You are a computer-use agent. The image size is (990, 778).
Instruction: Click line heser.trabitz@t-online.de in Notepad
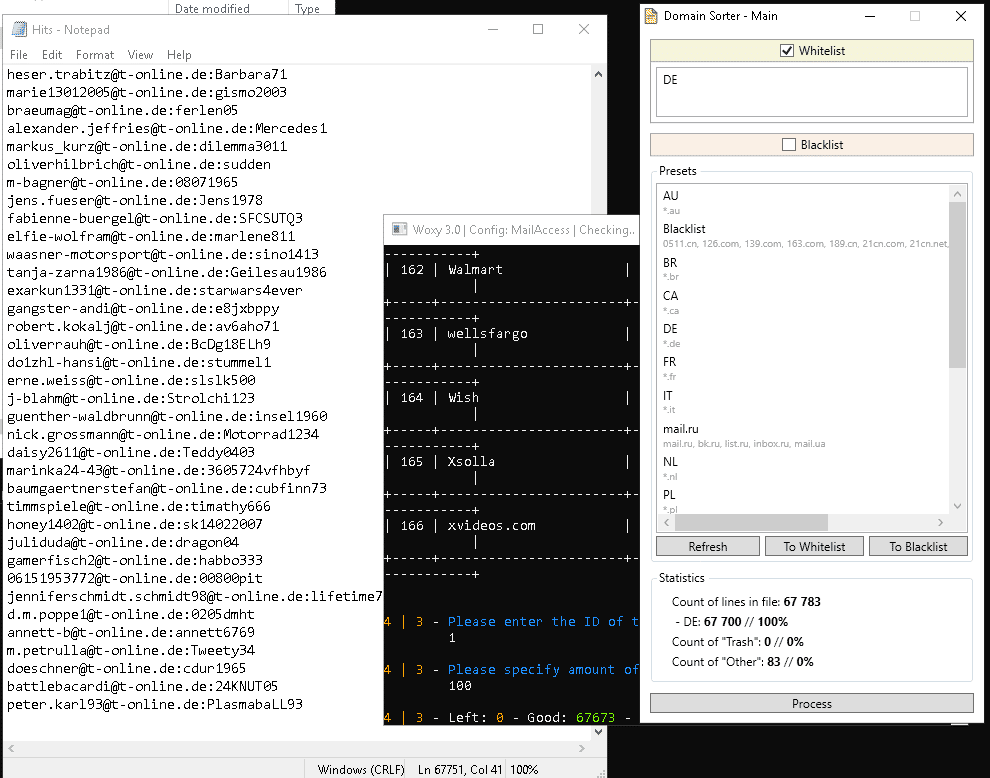click(x=147, y=75)
